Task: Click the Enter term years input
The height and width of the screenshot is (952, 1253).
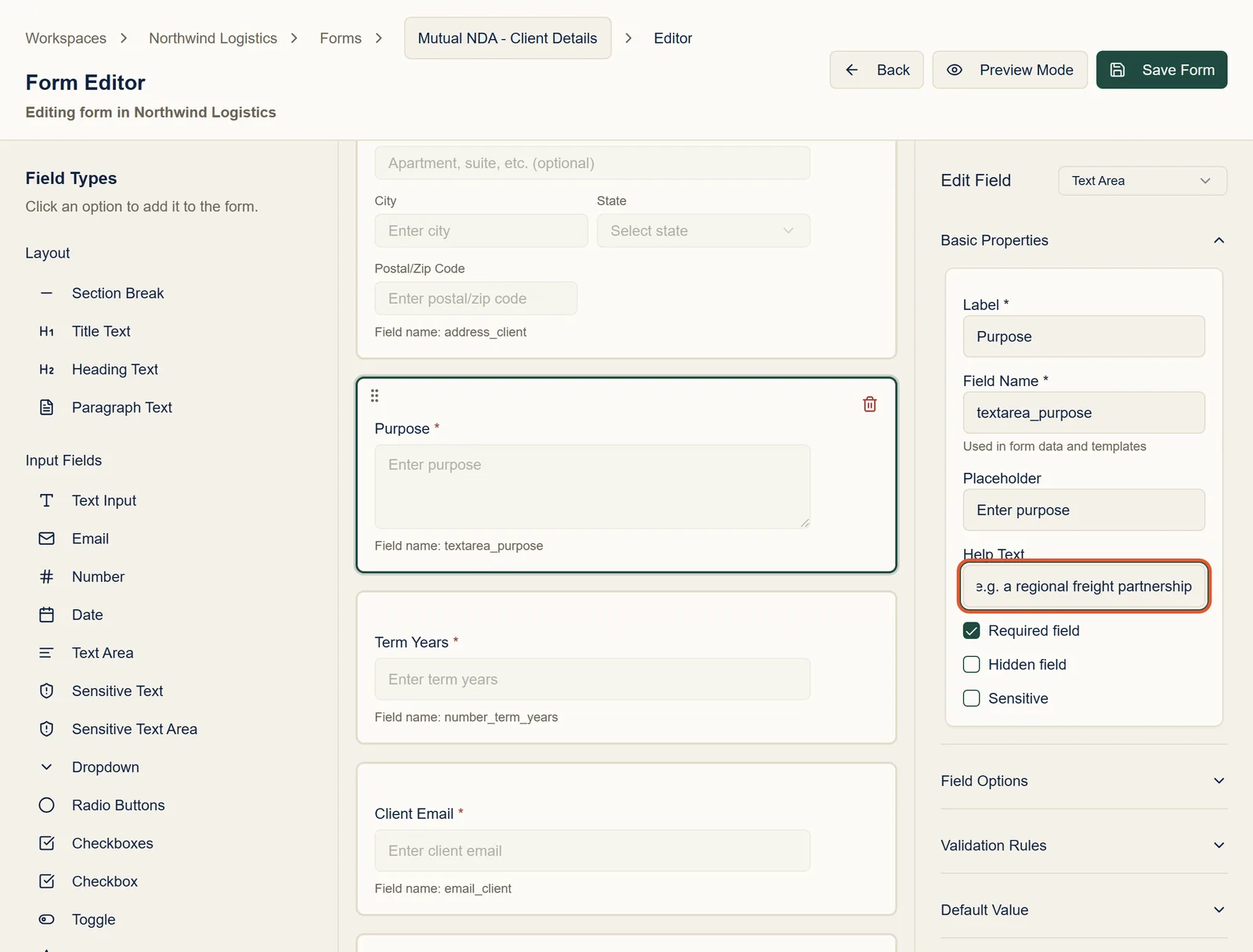Action: [592, 680]
